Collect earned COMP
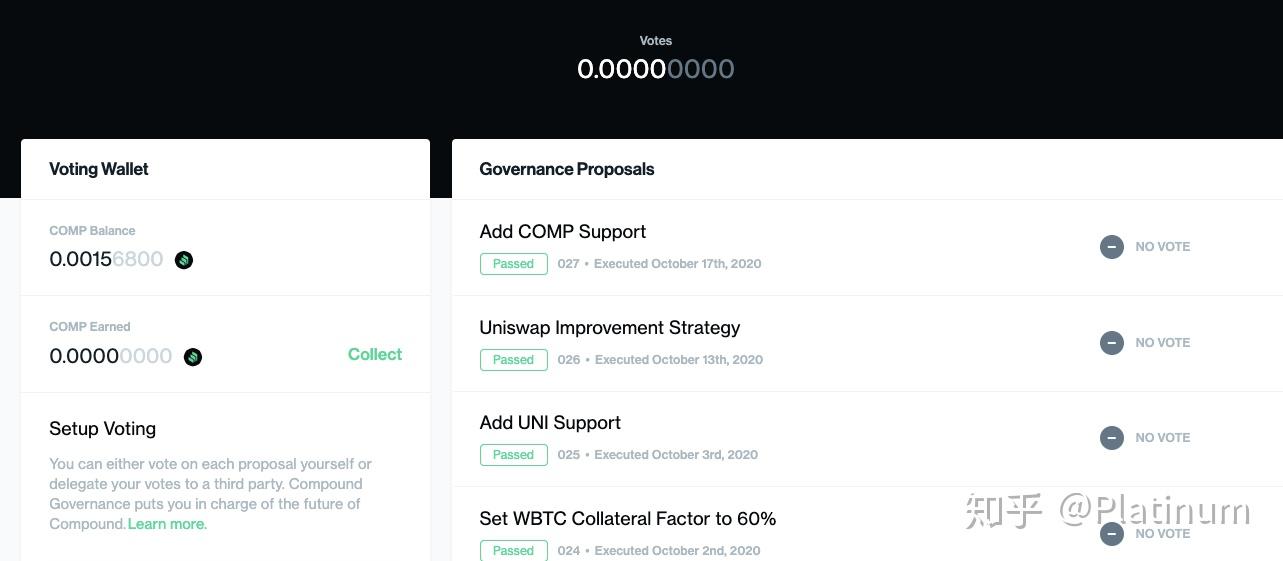The image size is (1283, 561). coord(375,354)
